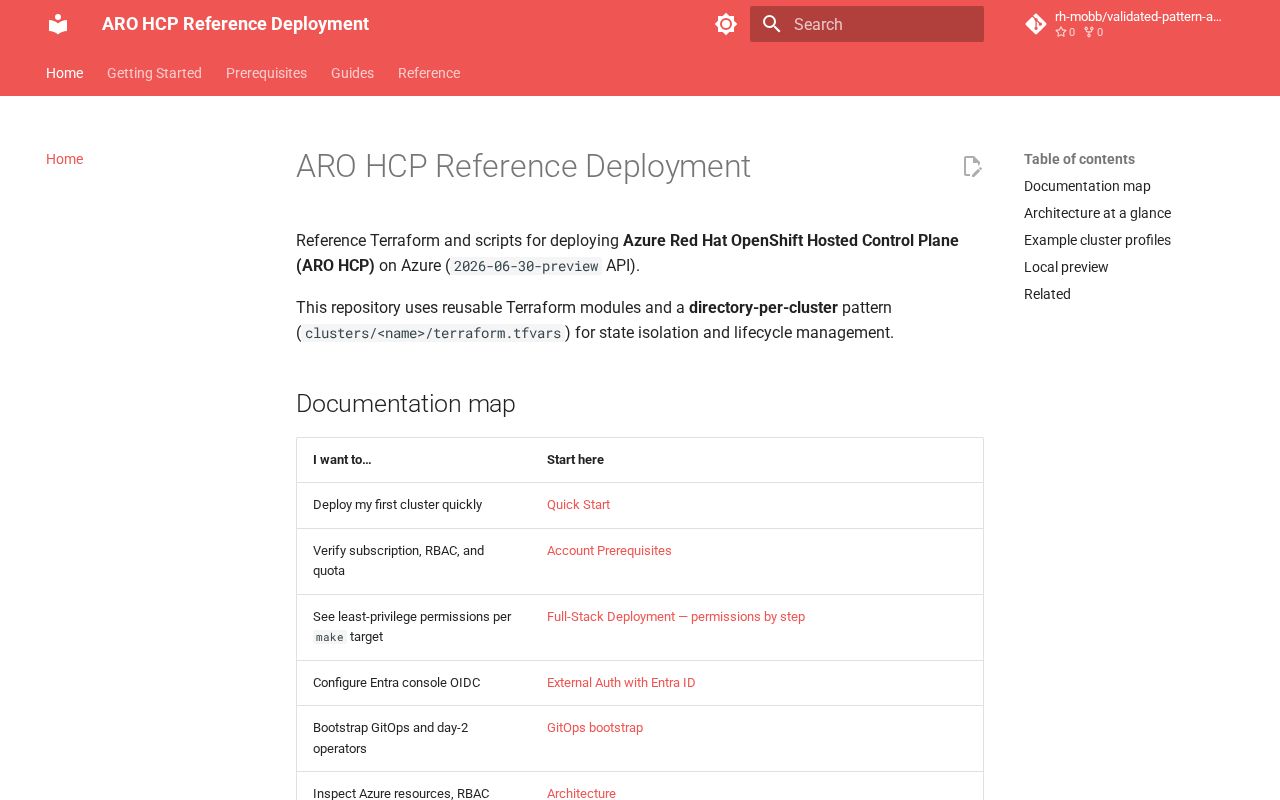1280x800 pixels.
Task: Switch to the Guides tab
Action: 352,73
